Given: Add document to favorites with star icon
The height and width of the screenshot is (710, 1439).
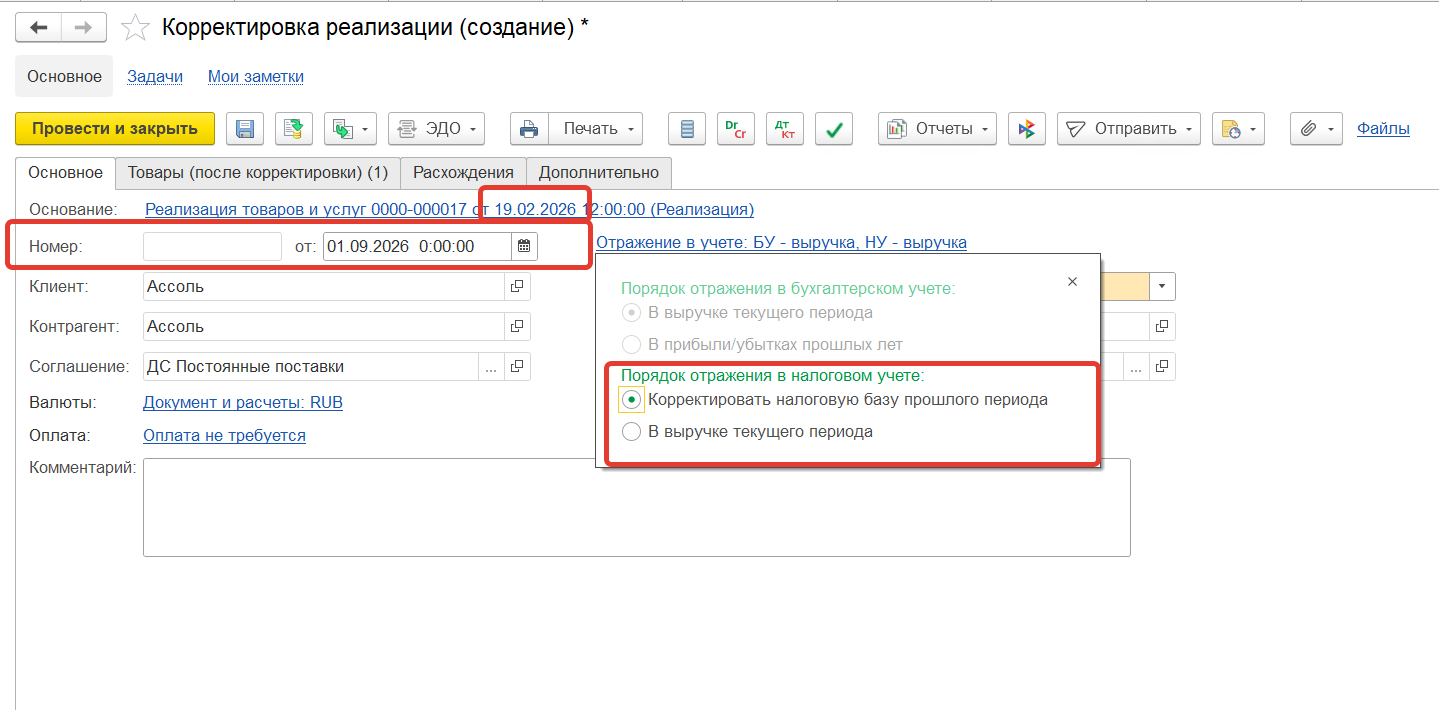Looking at the screenshot, I should coord(135,28).
